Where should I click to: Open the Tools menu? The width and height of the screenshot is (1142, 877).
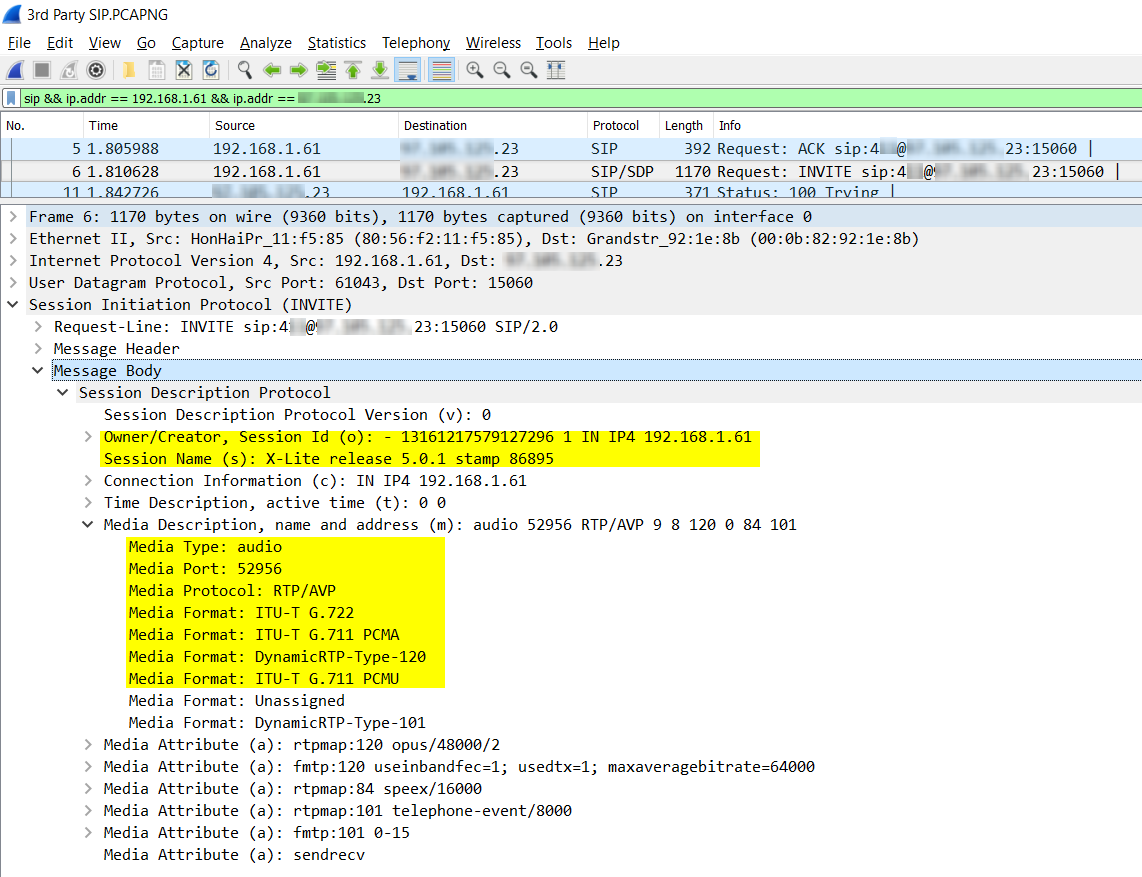coord(554,43)
